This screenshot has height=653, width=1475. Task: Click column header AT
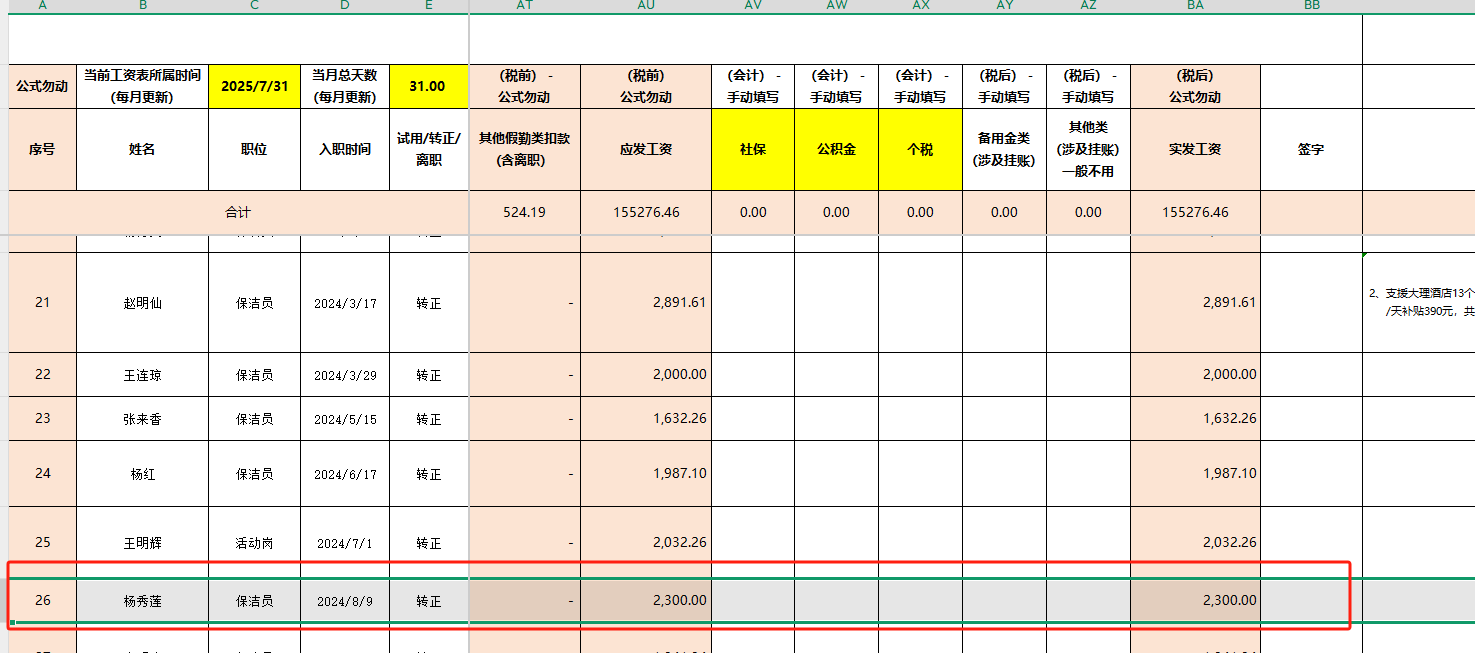[x=524, y=6]
